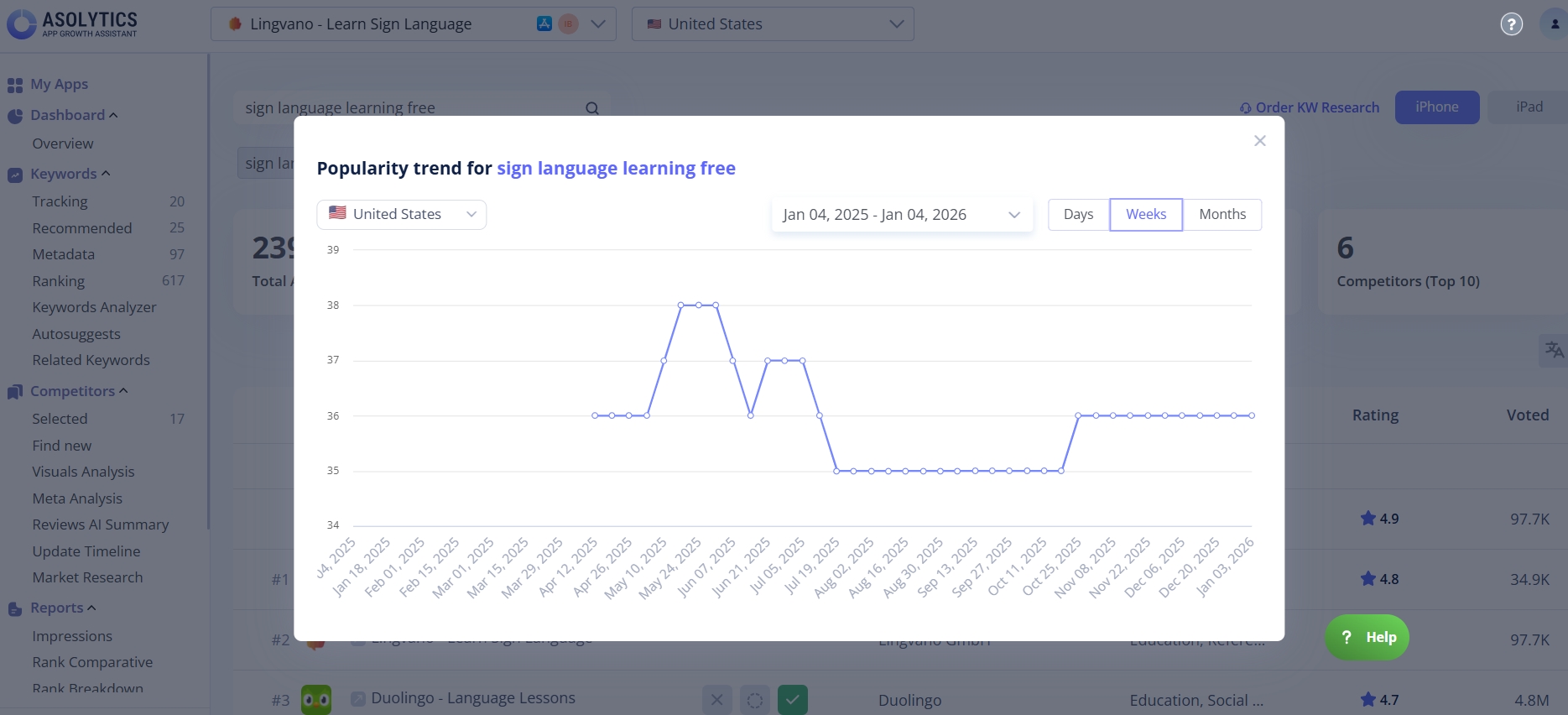Image resolution: width=1568 pixels, height=715 pixels.
Task: Click the green Help button
Action: click(1367, 638)
